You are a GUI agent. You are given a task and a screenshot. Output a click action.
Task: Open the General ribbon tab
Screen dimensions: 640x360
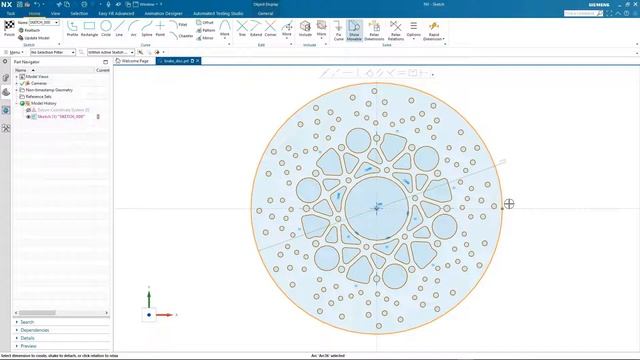pos(265,13)
